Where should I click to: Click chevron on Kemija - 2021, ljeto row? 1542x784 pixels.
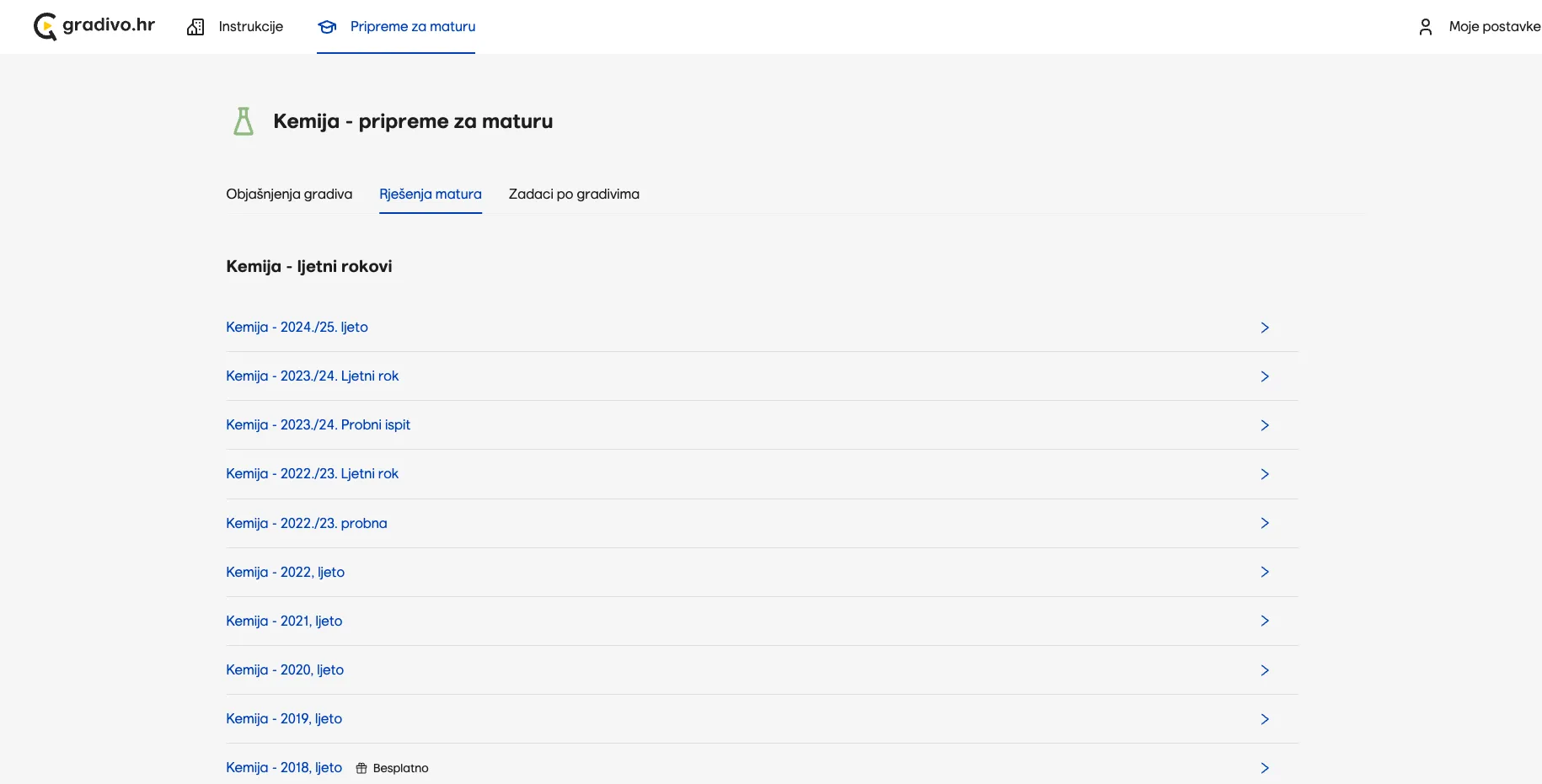coord(1265,621)
